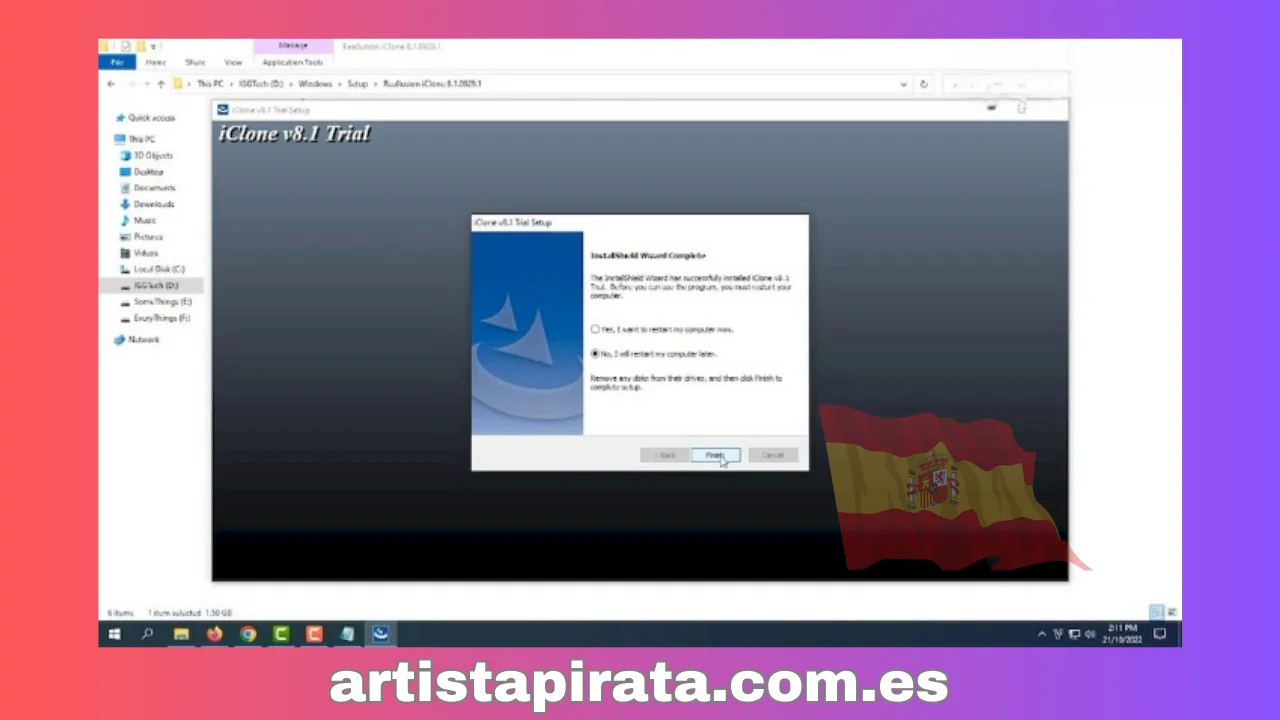Open the Share ribbon tab
This screenshot has width=1280, height=720.
(x=195, y=62)
